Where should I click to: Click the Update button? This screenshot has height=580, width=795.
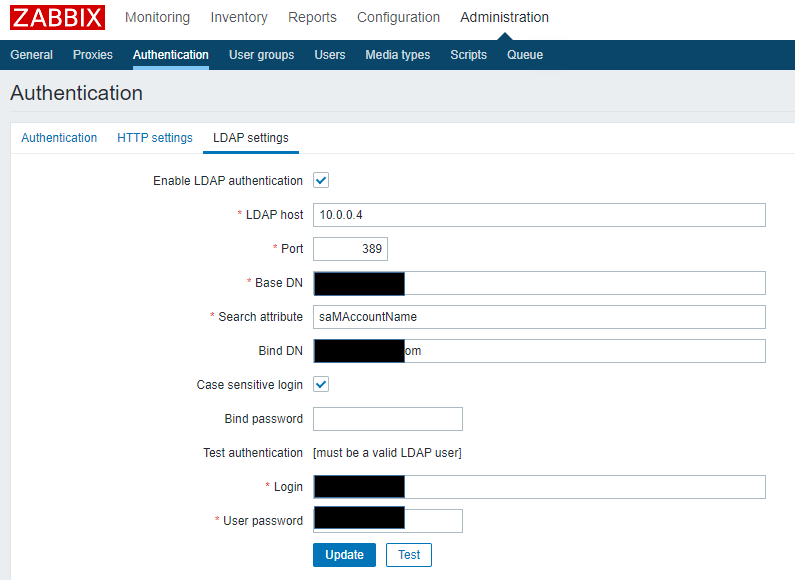344,555
